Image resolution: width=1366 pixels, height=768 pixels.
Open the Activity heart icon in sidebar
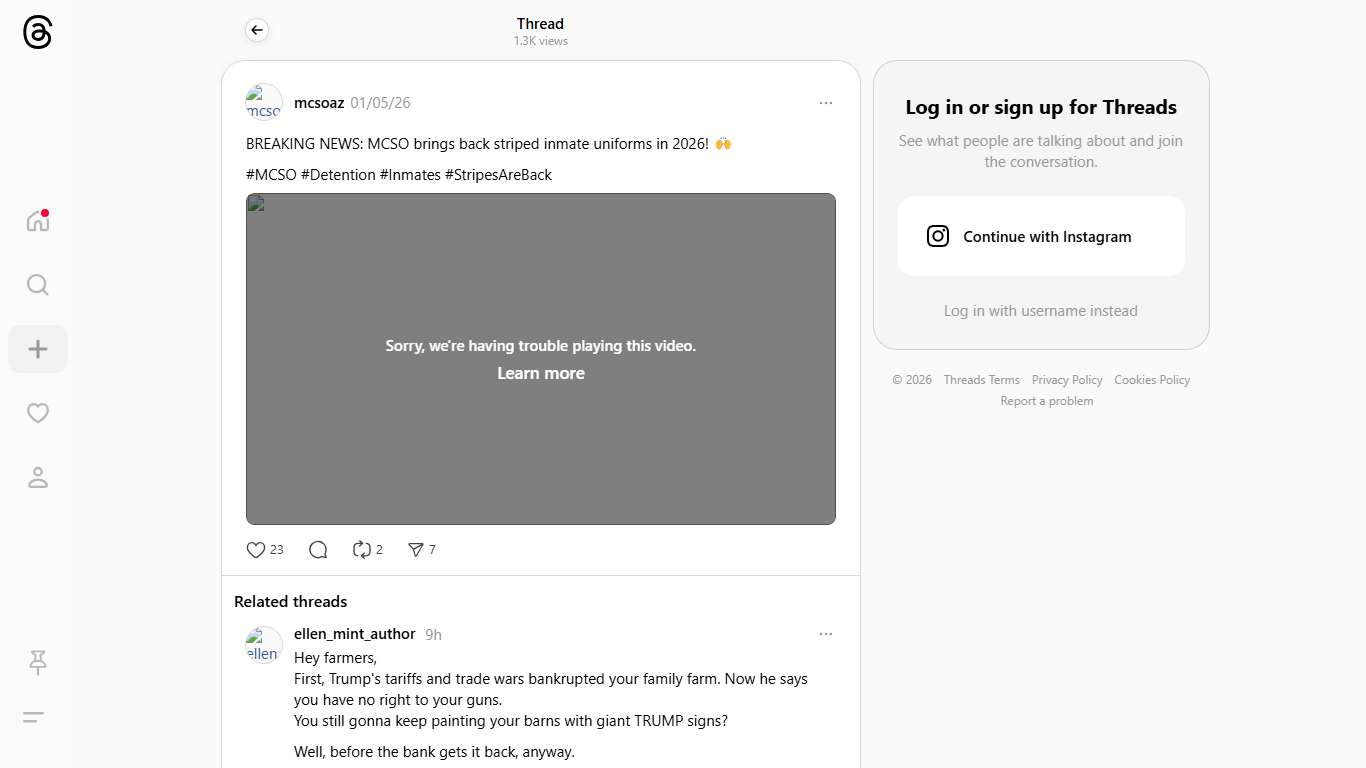(38, 413)
